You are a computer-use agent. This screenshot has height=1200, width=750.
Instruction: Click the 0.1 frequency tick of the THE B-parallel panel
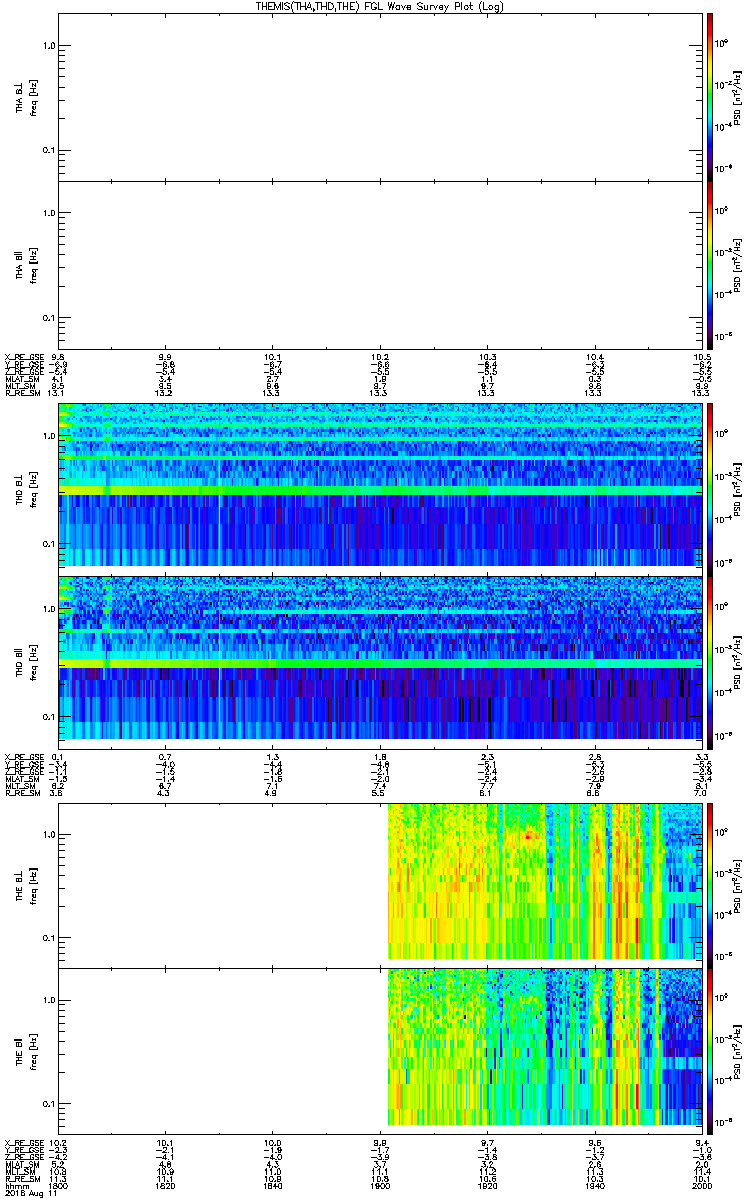click(48, 1103)
